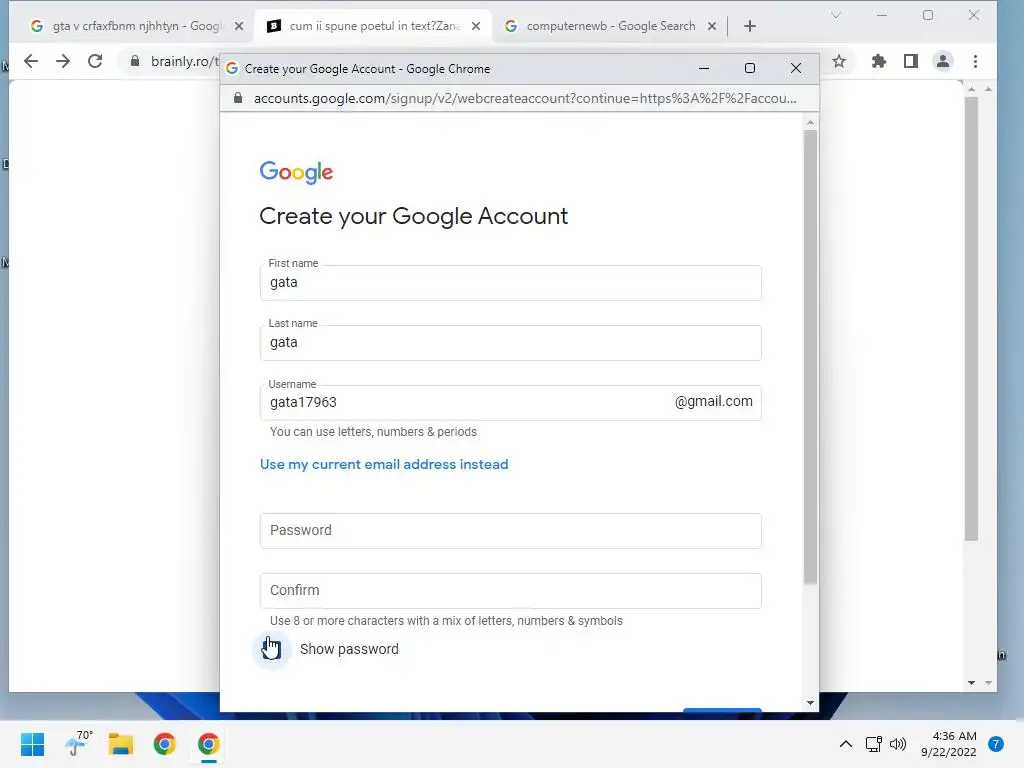The width and height of the screenshot is (1024, 768).
Task: Open the Chrome profile avatar
Action: point(943,61)
